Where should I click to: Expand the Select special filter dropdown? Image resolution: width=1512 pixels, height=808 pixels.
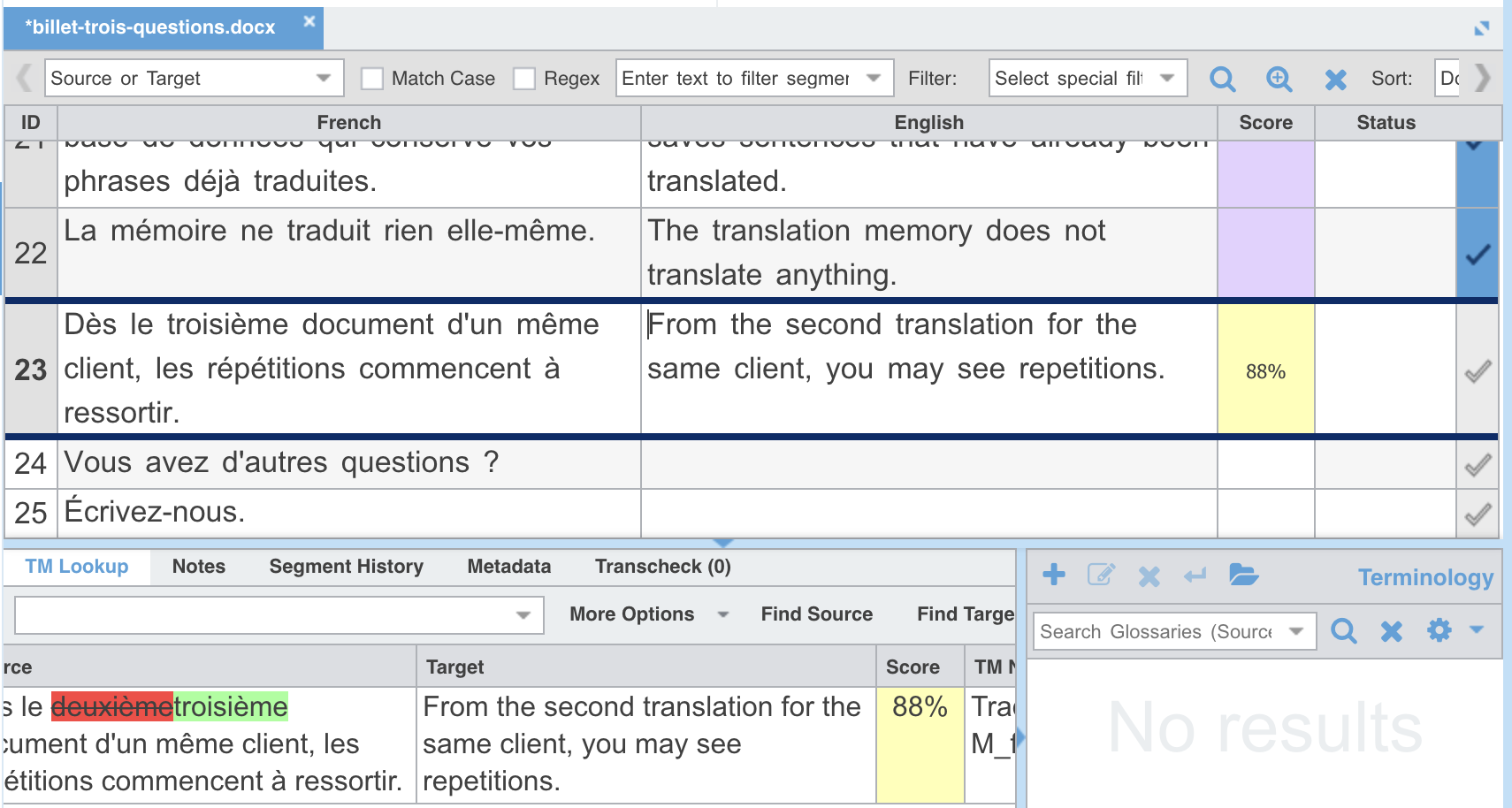[1088, 78]
